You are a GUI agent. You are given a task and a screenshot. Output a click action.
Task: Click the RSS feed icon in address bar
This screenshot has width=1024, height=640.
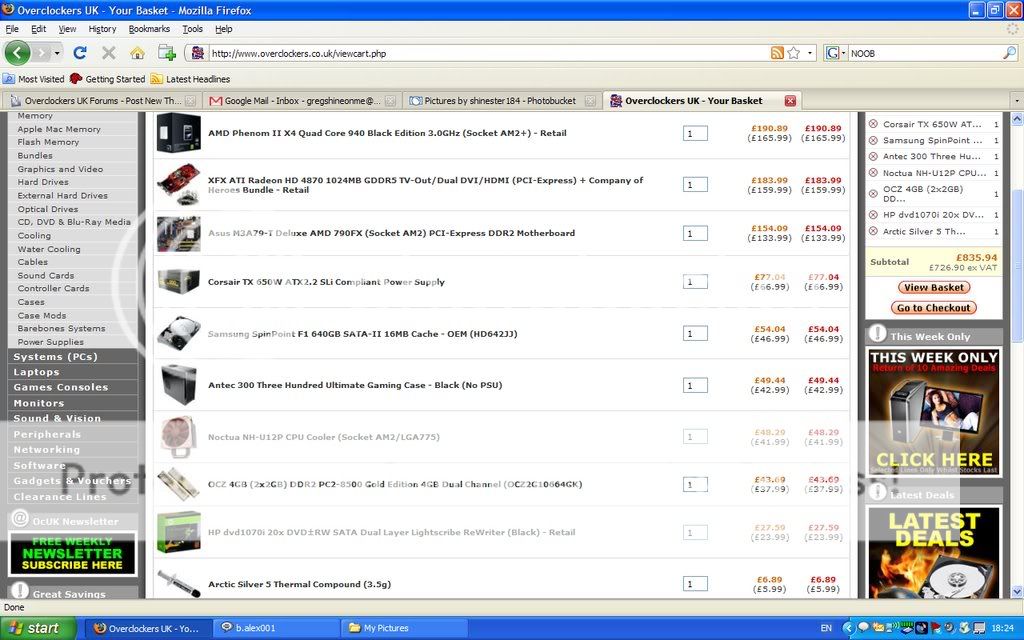777,53
